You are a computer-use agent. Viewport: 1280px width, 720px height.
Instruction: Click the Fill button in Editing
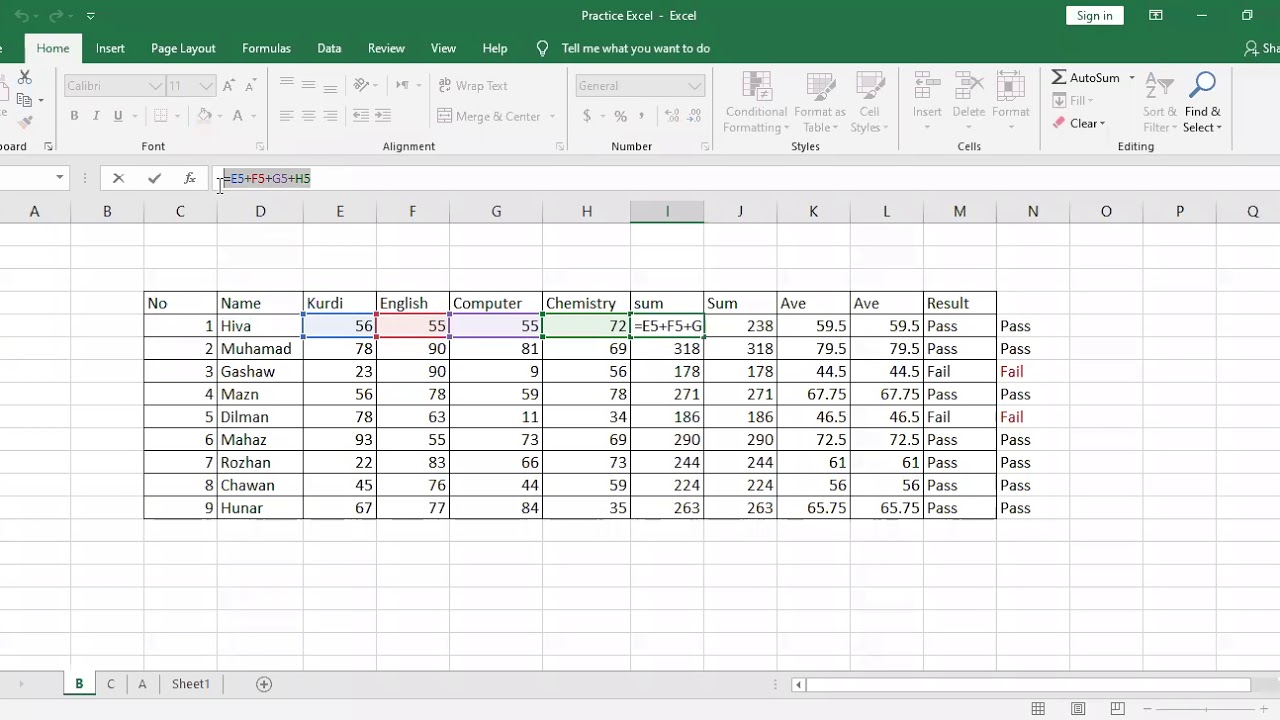pos(1072,100)
